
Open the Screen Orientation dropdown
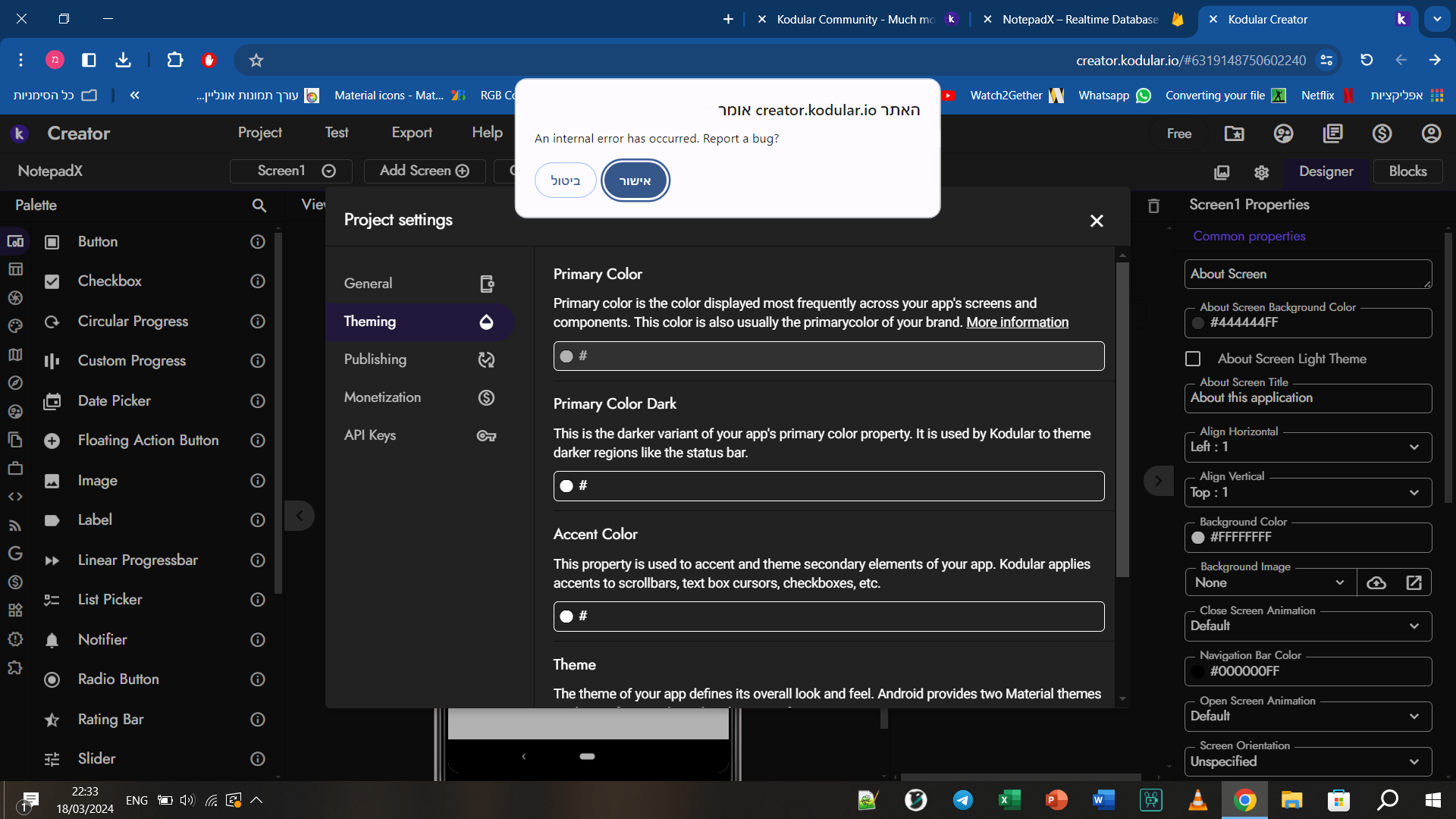point(1307,761)
